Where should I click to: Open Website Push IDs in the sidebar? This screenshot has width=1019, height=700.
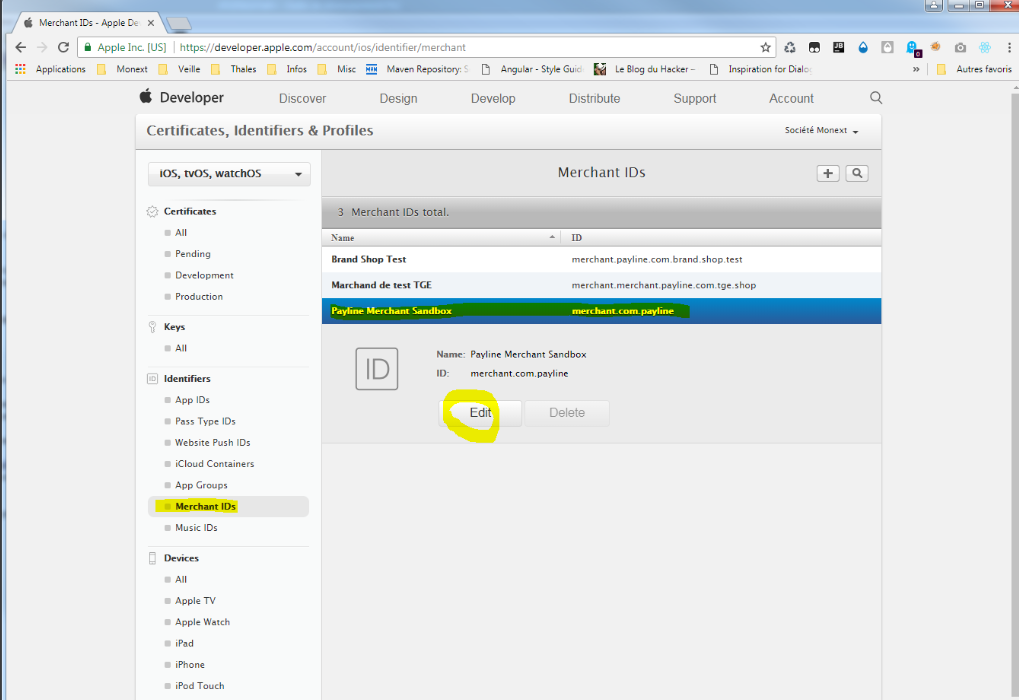pos(213,443)
